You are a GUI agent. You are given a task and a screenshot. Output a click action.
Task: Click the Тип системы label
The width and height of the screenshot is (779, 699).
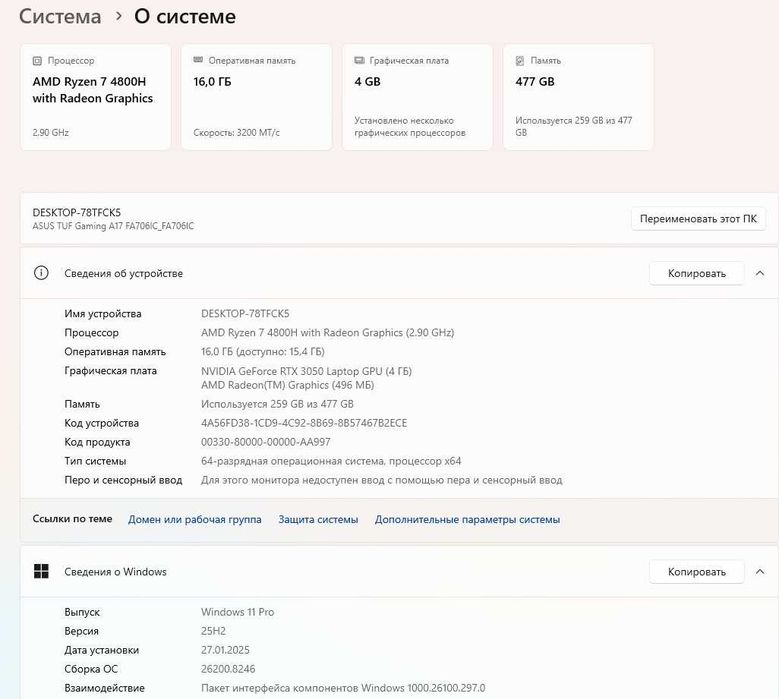pos(95,461)
